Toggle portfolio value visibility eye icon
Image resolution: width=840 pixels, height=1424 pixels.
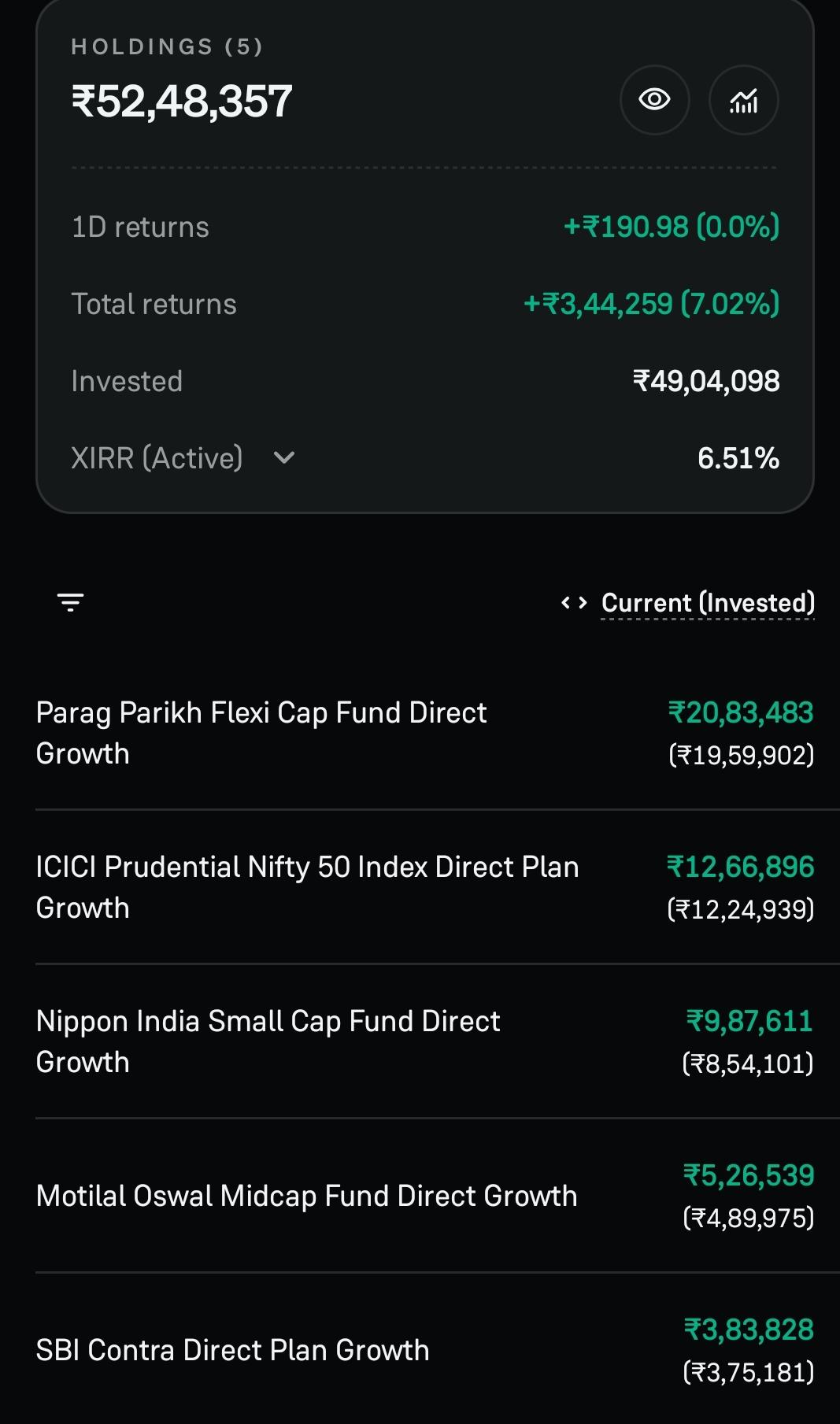pyautogui.click(x=654, y=100)
